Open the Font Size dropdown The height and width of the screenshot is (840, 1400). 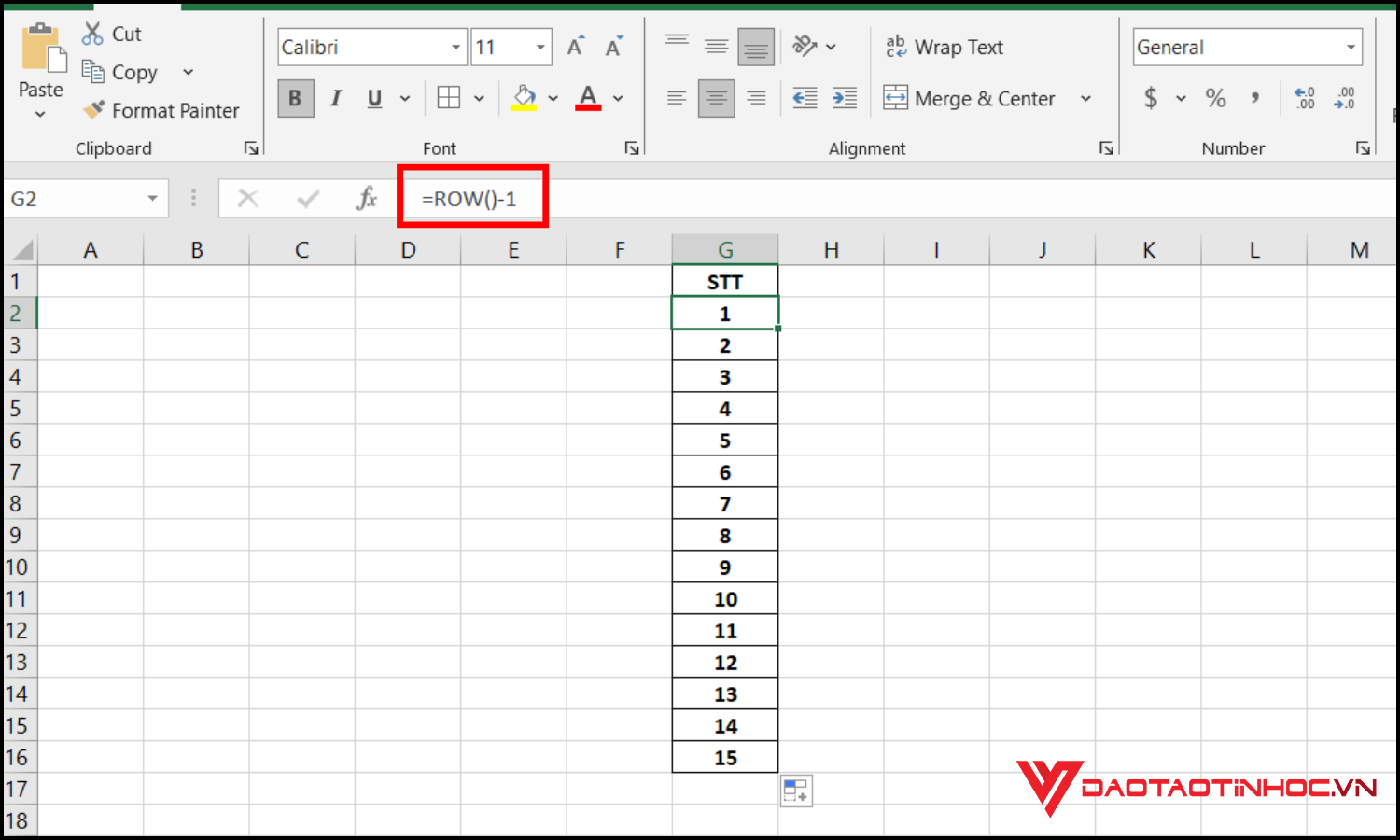pos(539,47)
